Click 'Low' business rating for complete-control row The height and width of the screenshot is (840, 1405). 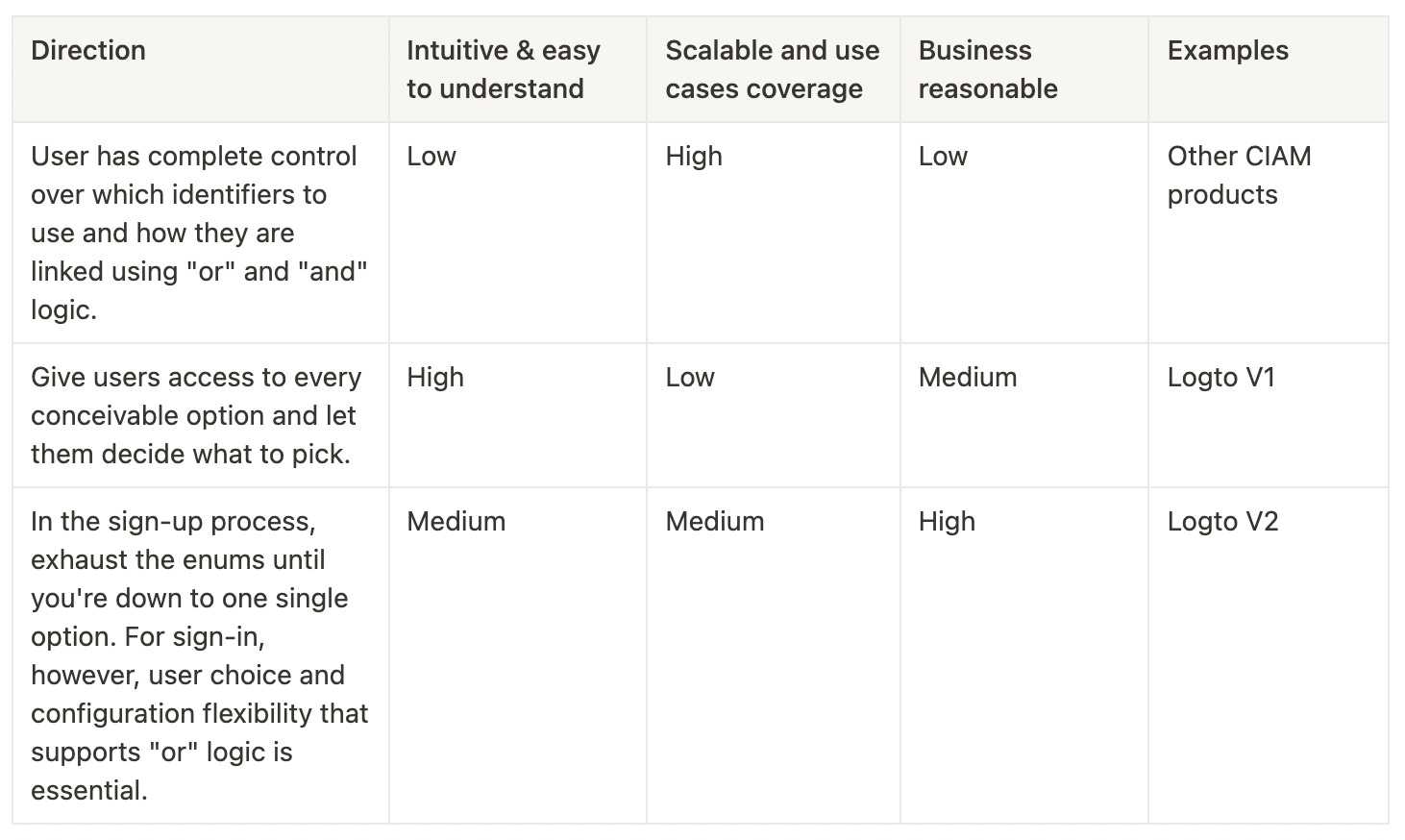coord(943,157)
